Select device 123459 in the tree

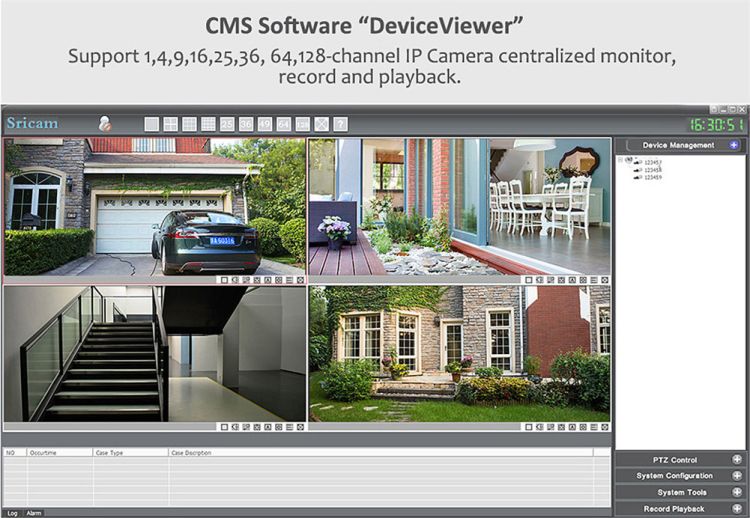coord(652,178)
